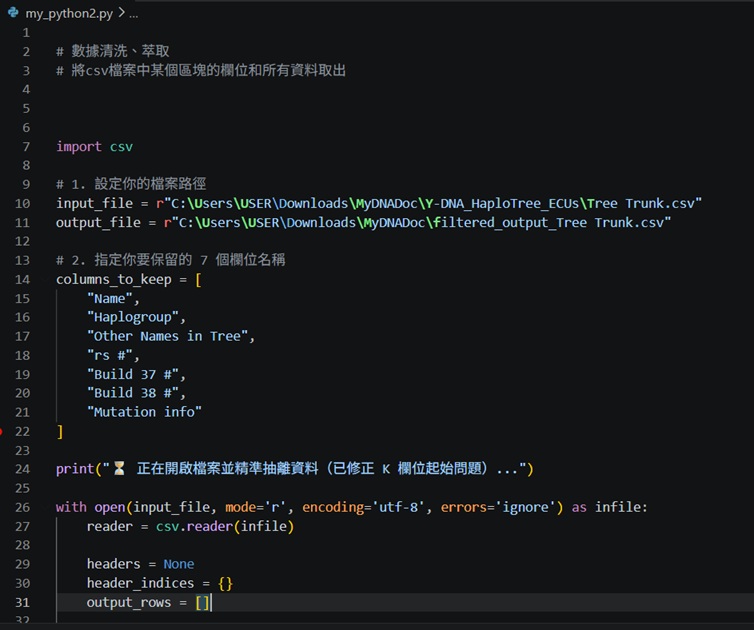Click the columns_to_keep variable name
Screen dimensions: 754x630
pos(113,279)
